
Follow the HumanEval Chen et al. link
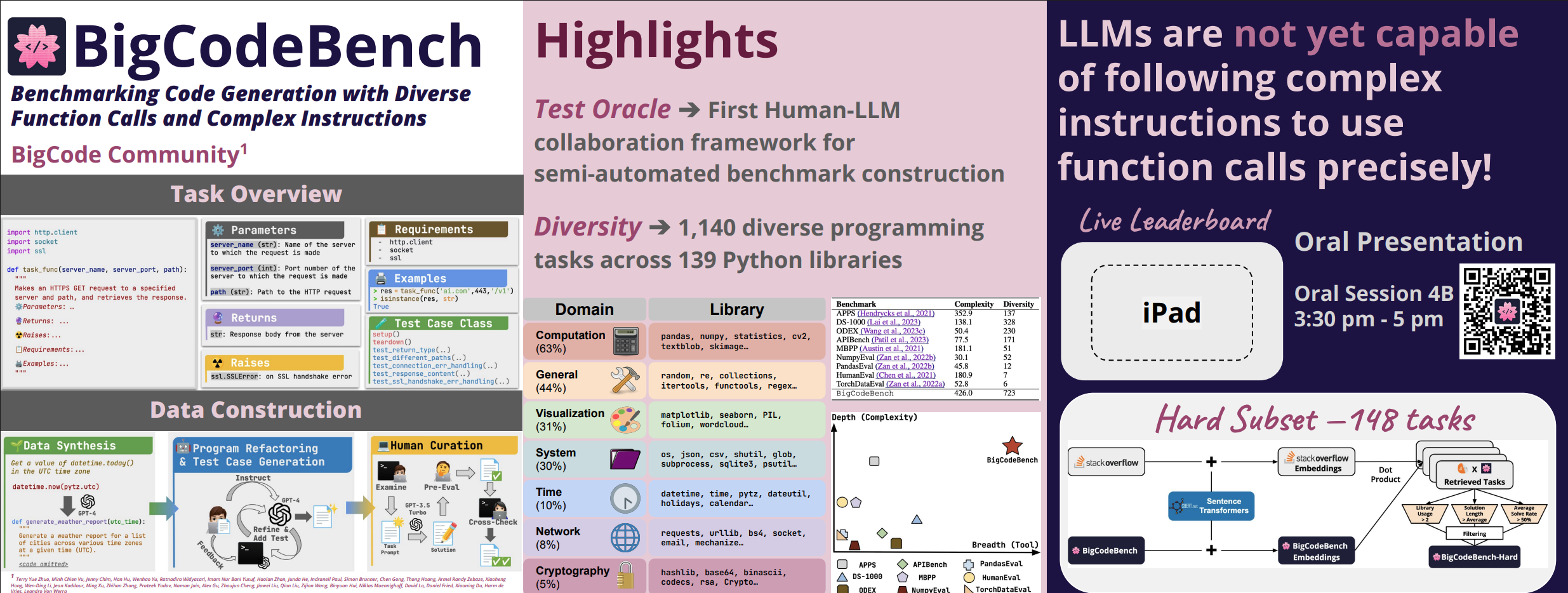904,375
